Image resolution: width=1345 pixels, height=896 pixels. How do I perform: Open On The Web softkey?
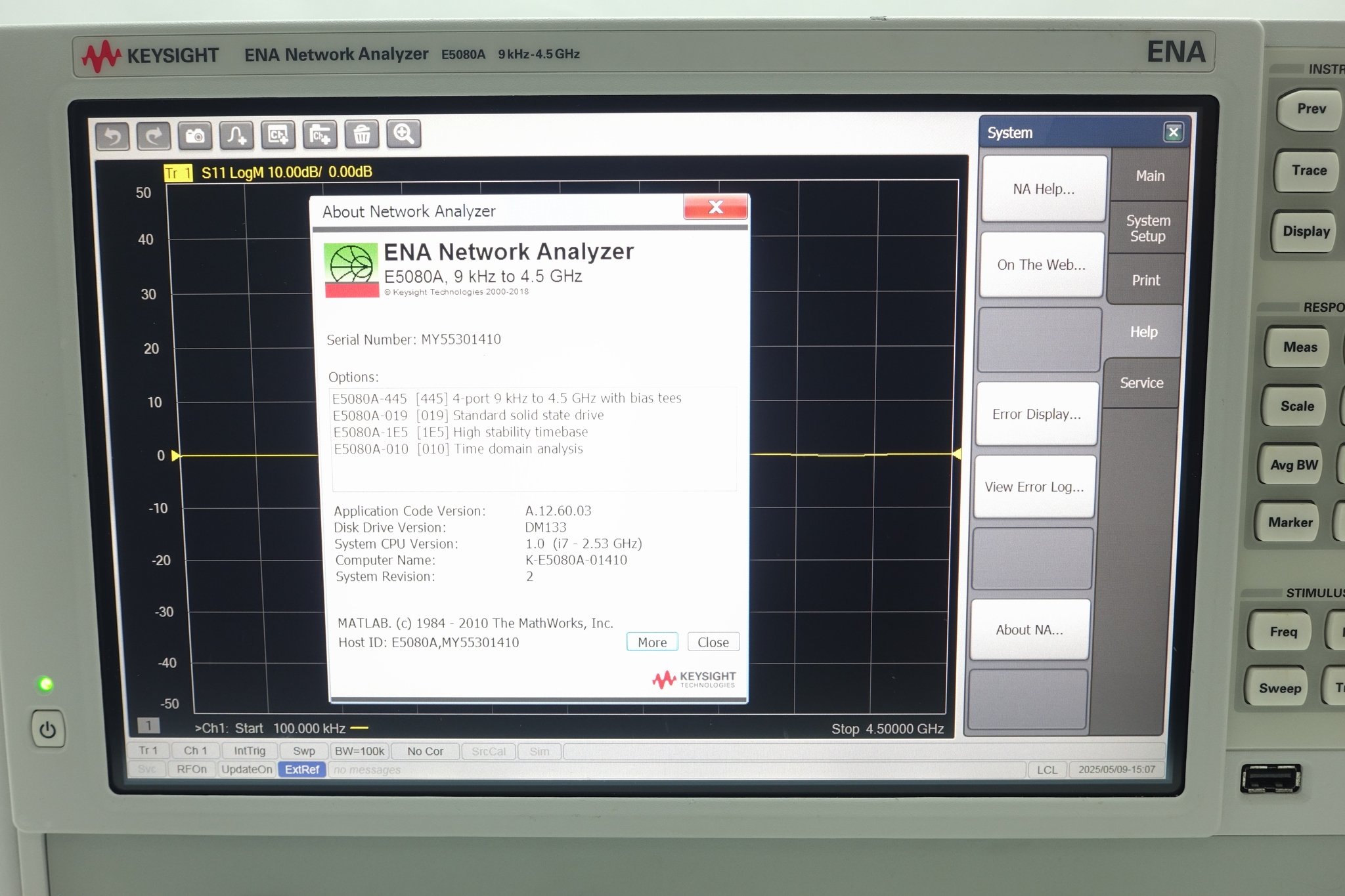(1041, 265)
